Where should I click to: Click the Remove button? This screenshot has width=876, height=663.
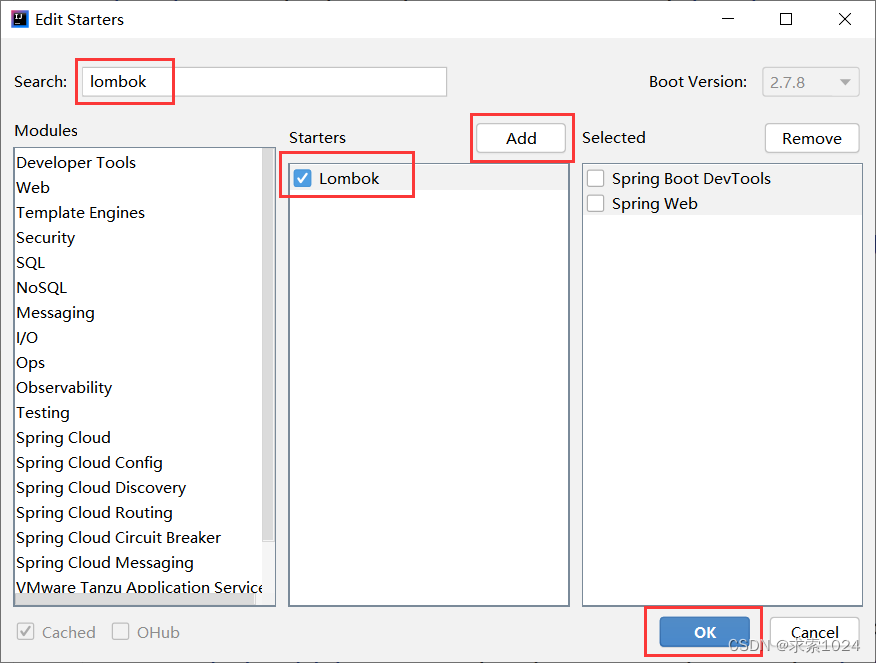coord(812,138)
